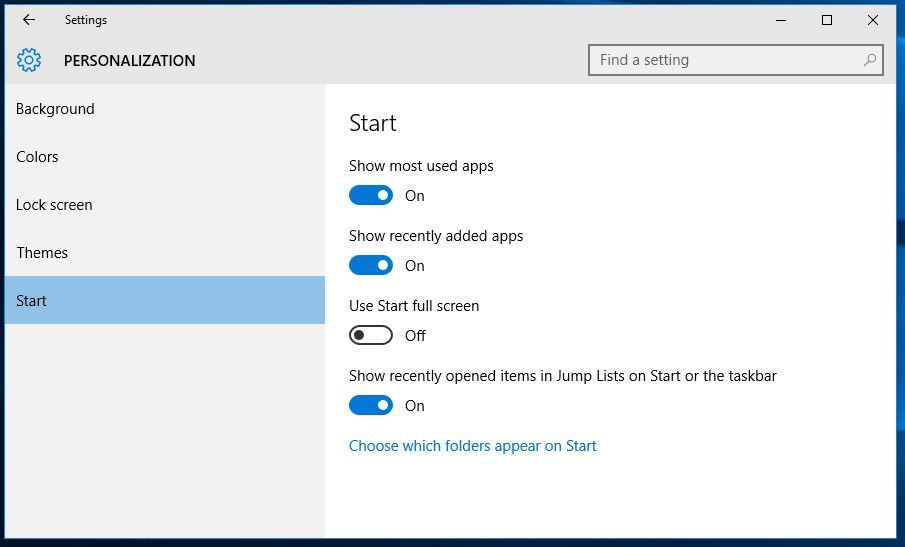
Task: Minimize the Settings window
Action: [x=781, y=20]
